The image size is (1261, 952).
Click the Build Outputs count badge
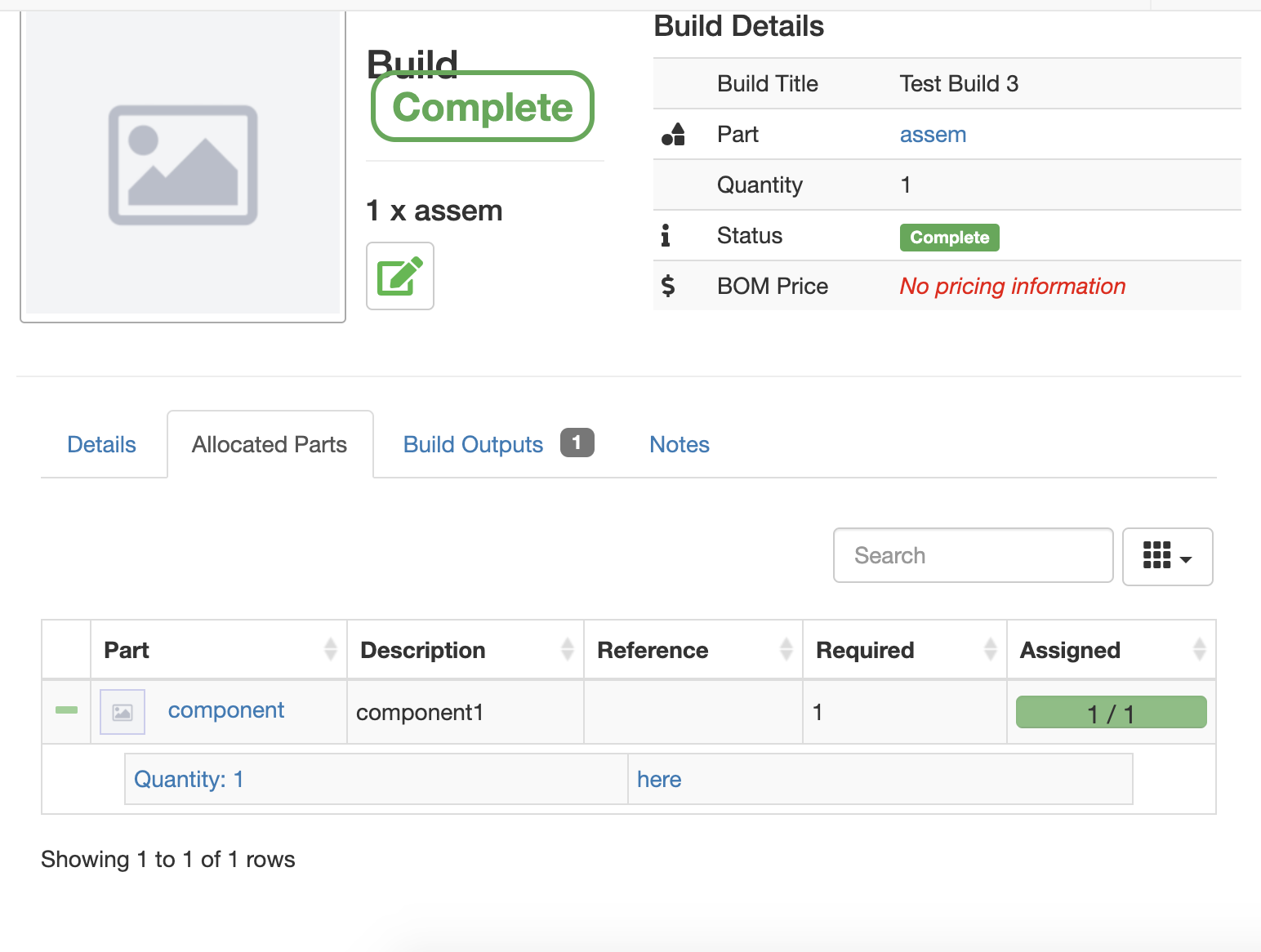[x=577, y=443]
